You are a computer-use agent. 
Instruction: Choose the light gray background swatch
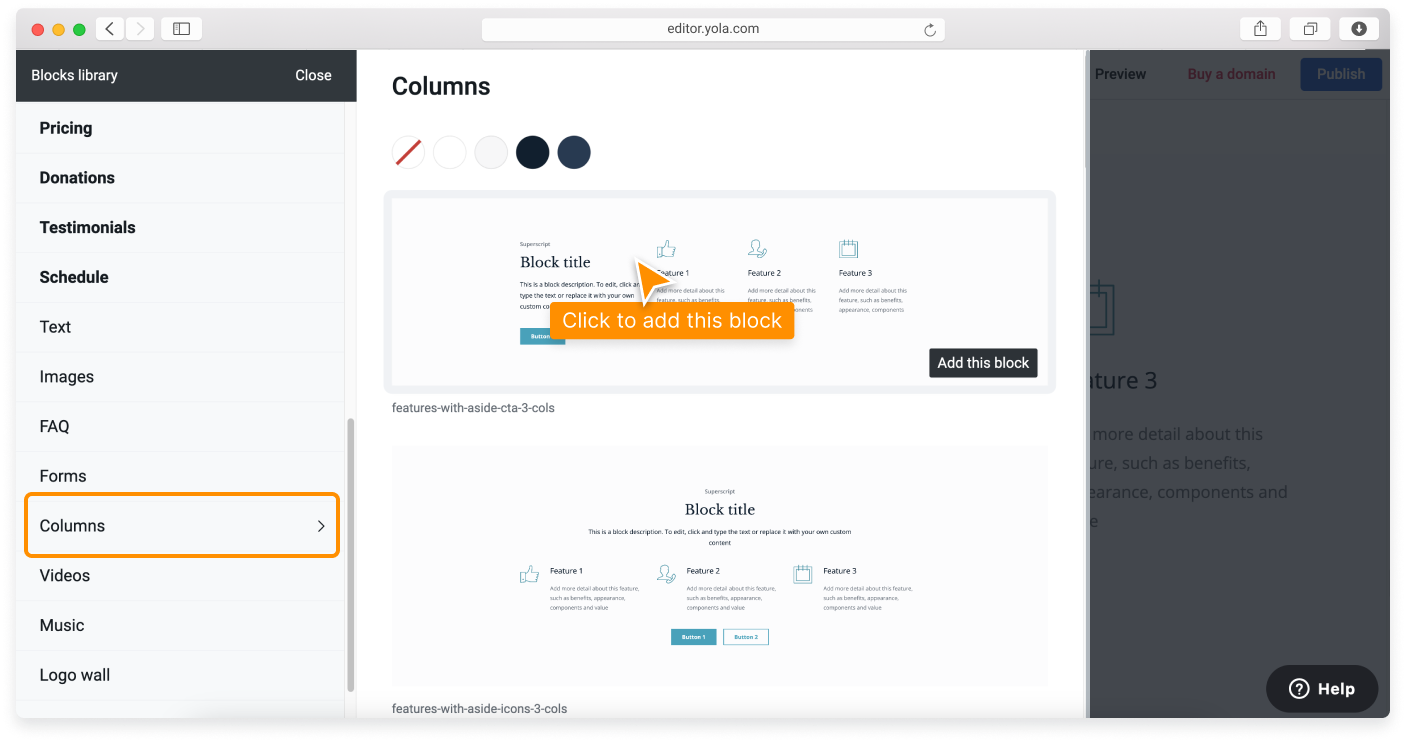click(x=491, y=153)
